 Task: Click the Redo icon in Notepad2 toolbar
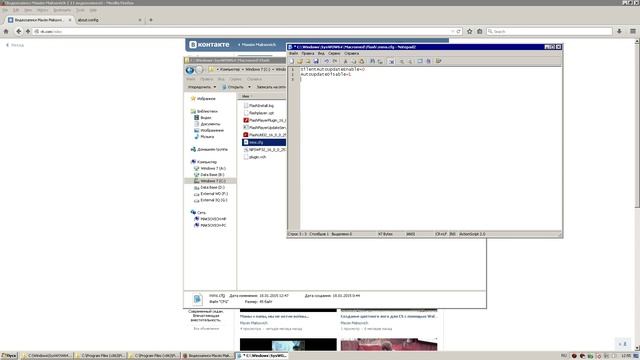pos(335,61)
